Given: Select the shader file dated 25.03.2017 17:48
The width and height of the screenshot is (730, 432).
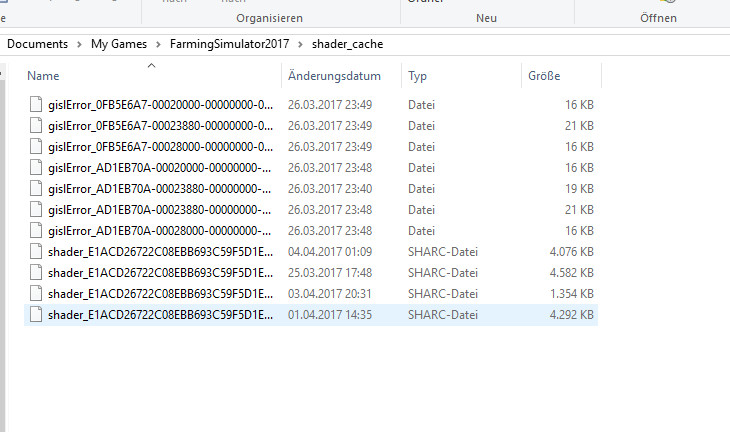Looking at the screenshot, I should pos(160,272).
